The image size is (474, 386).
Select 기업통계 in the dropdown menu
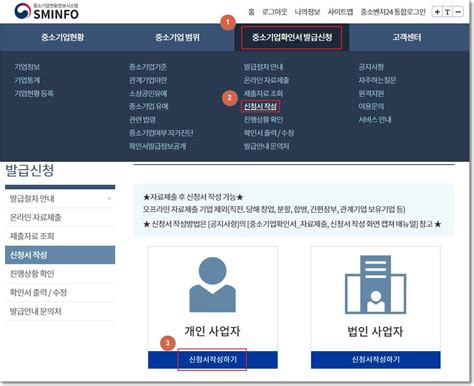[x=27, y=80]
